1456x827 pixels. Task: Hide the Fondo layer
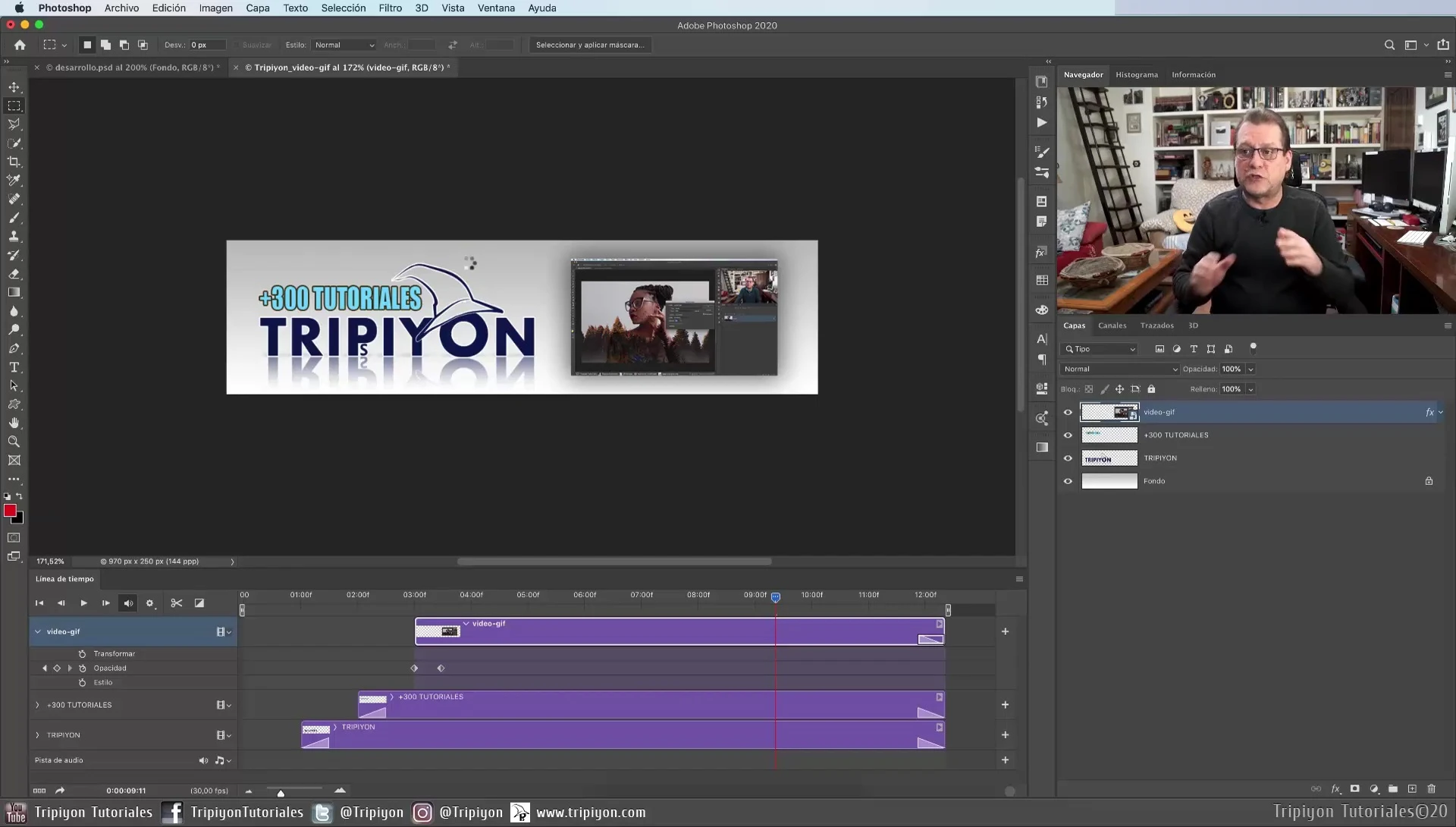point(1068,481)
